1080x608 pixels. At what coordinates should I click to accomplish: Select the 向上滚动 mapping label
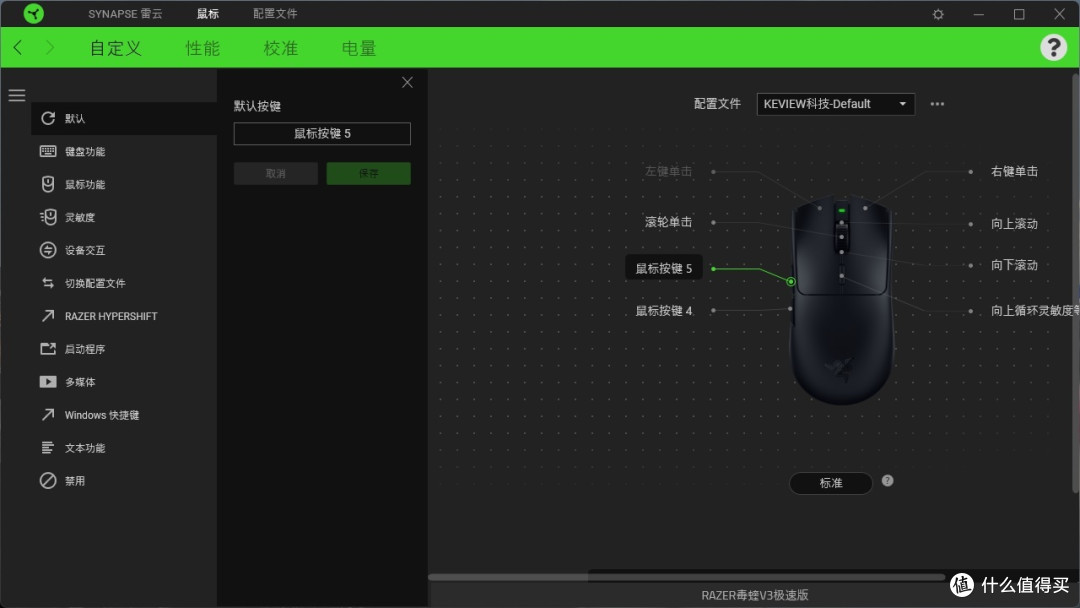coord(1014,223)
